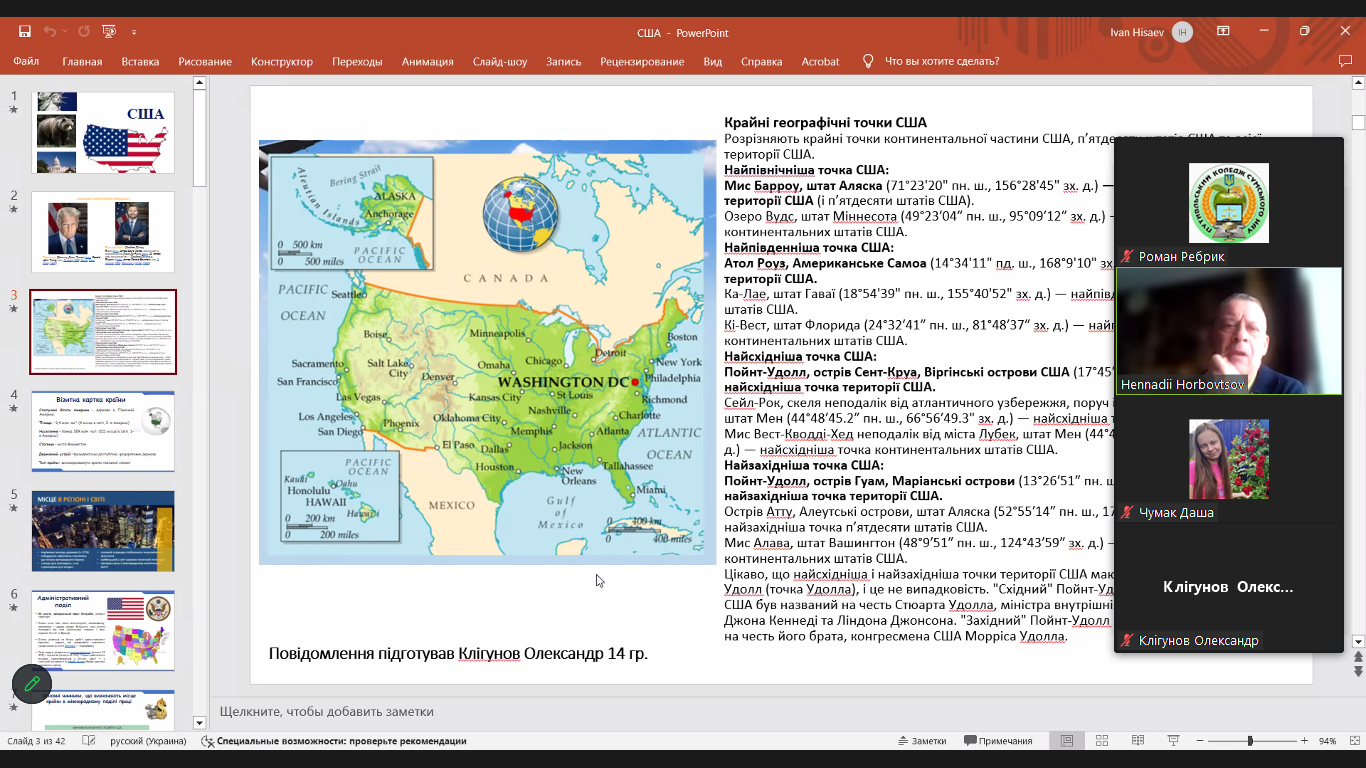This screenshot has width=1366, height=768.
Task: Toggle the Заметки notes pane
Action: point(921,741)
